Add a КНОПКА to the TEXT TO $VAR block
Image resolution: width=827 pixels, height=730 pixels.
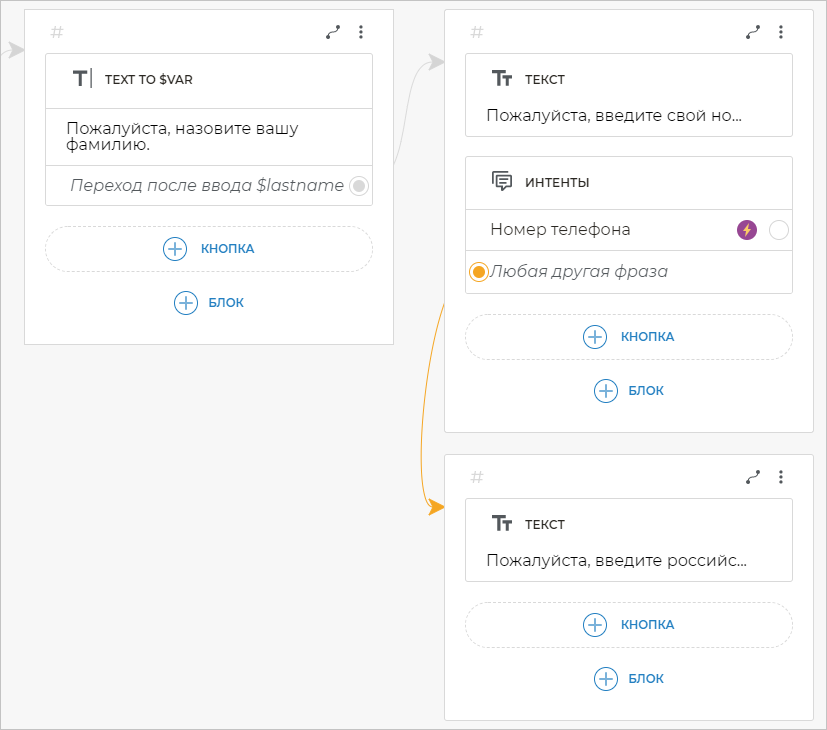(209, 249)
